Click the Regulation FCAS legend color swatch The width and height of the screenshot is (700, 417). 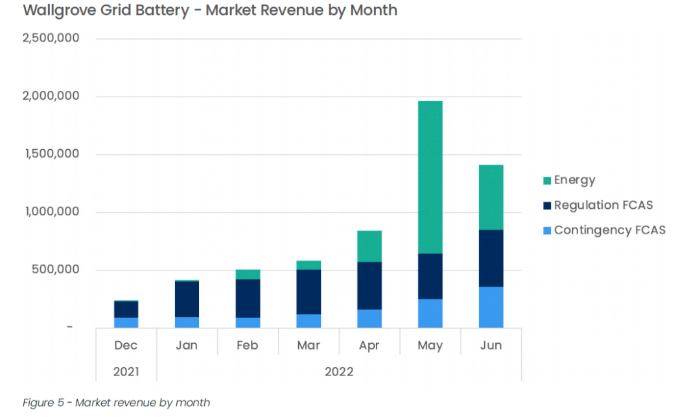[x=545, y=205]
